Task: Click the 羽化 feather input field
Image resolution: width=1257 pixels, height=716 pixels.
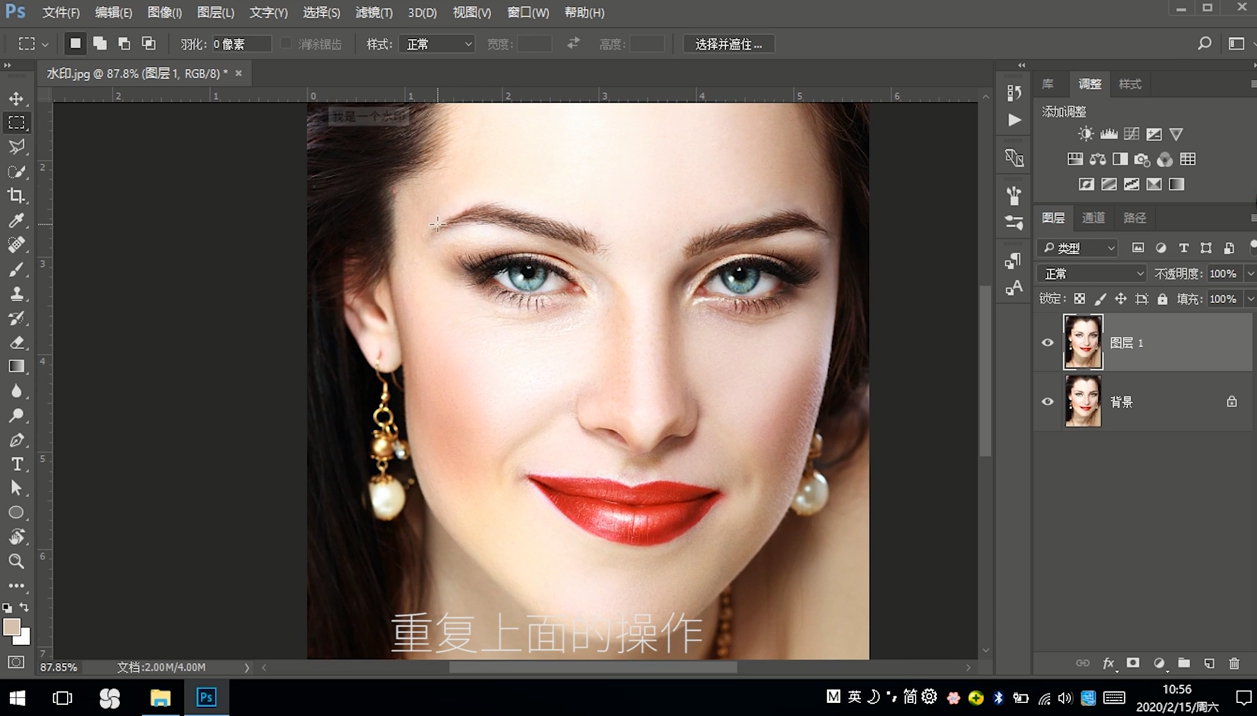Action: tap(241, 44)
